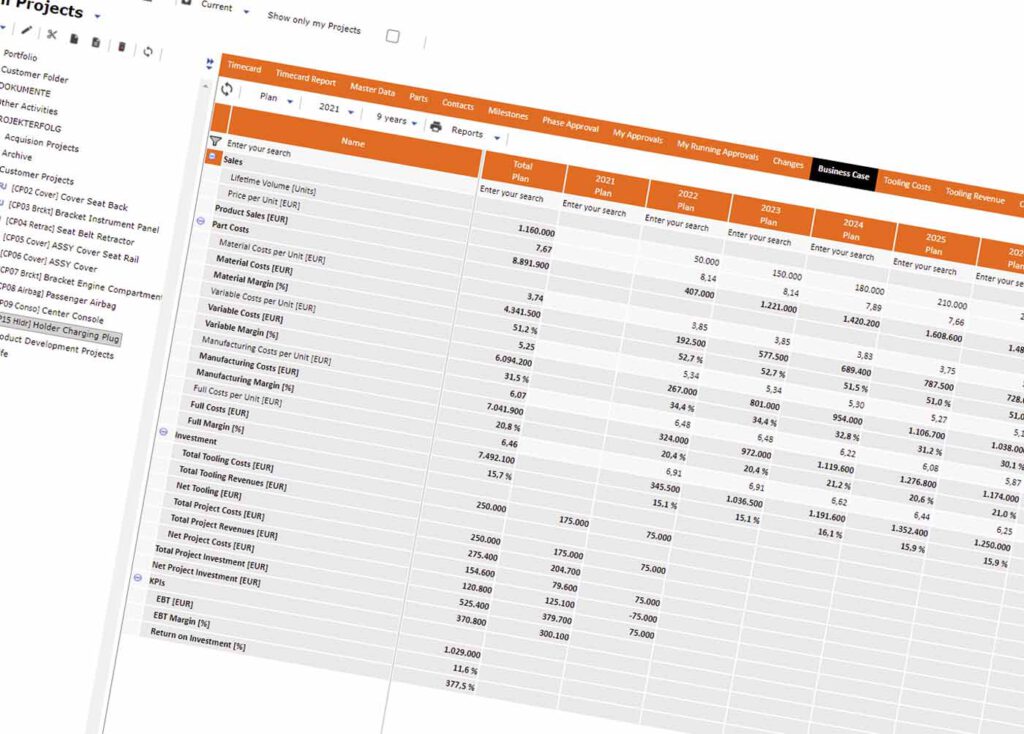Image resolution: width=1024 pixels, height=734 pixels.
Task: Select the My Approvals tab
Action: [x=637, y=136]
